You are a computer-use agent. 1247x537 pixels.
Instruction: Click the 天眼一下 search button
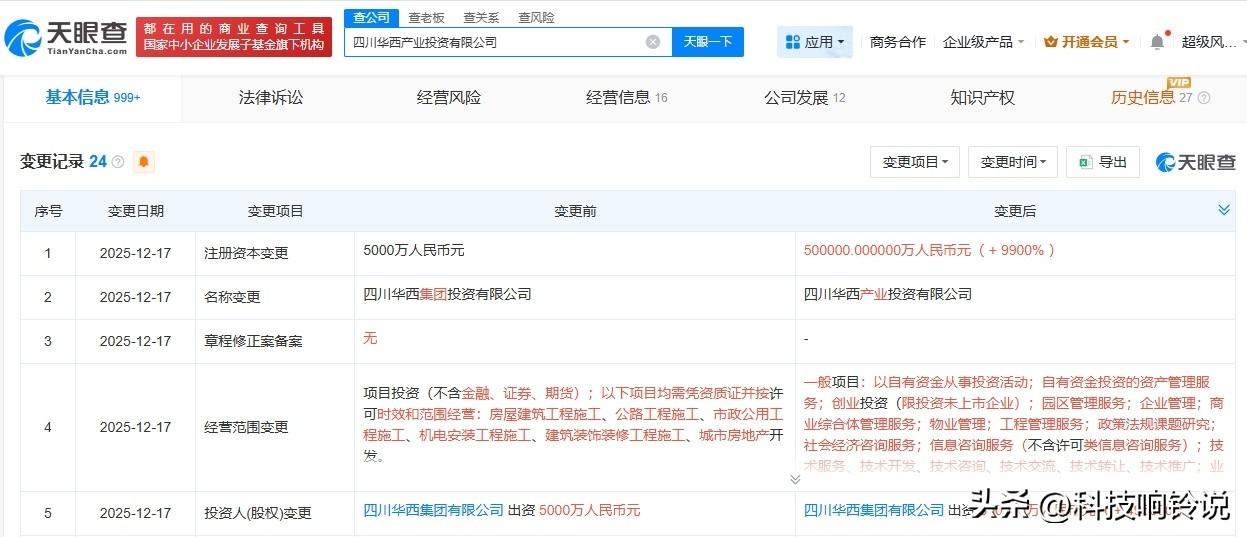click(x=708, y=42)
